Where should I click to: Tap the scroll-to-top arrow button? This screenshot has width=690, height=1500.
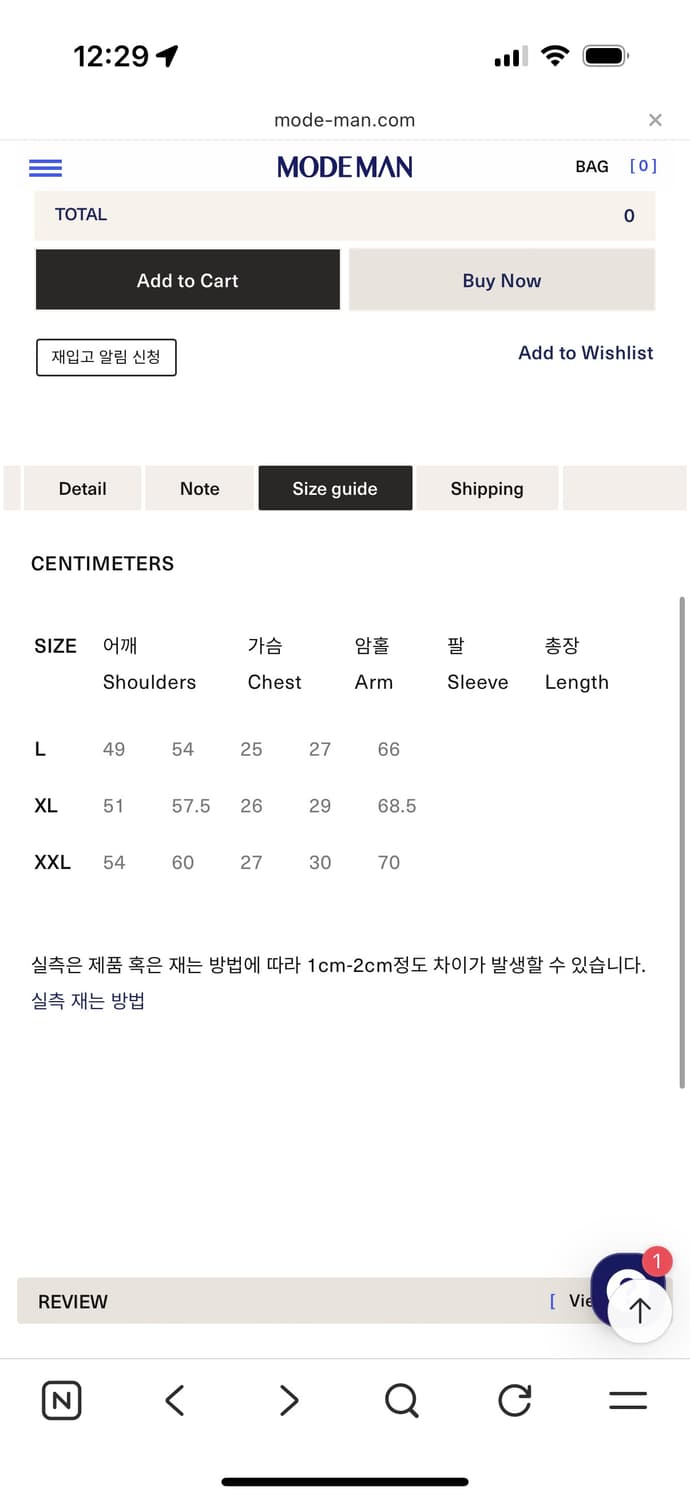click(639, 1308)
